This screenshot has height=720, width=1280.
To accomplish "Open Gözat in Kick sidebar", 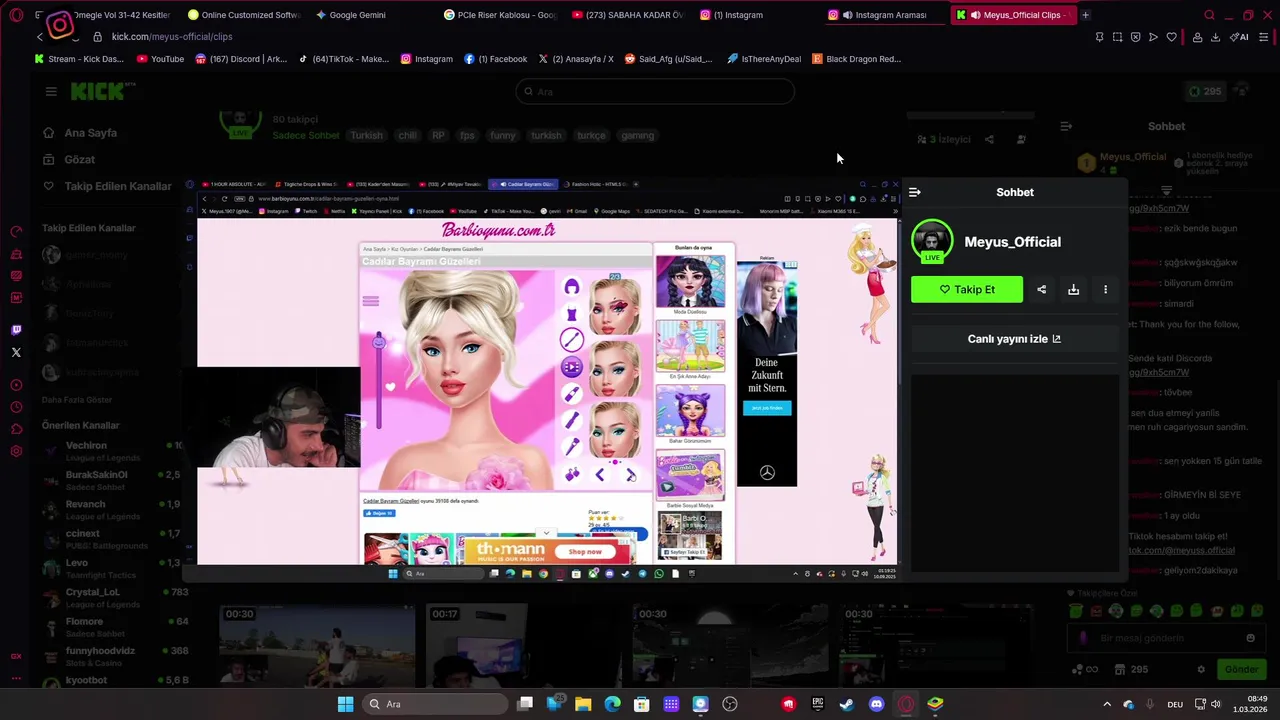I will click(68, 160).
